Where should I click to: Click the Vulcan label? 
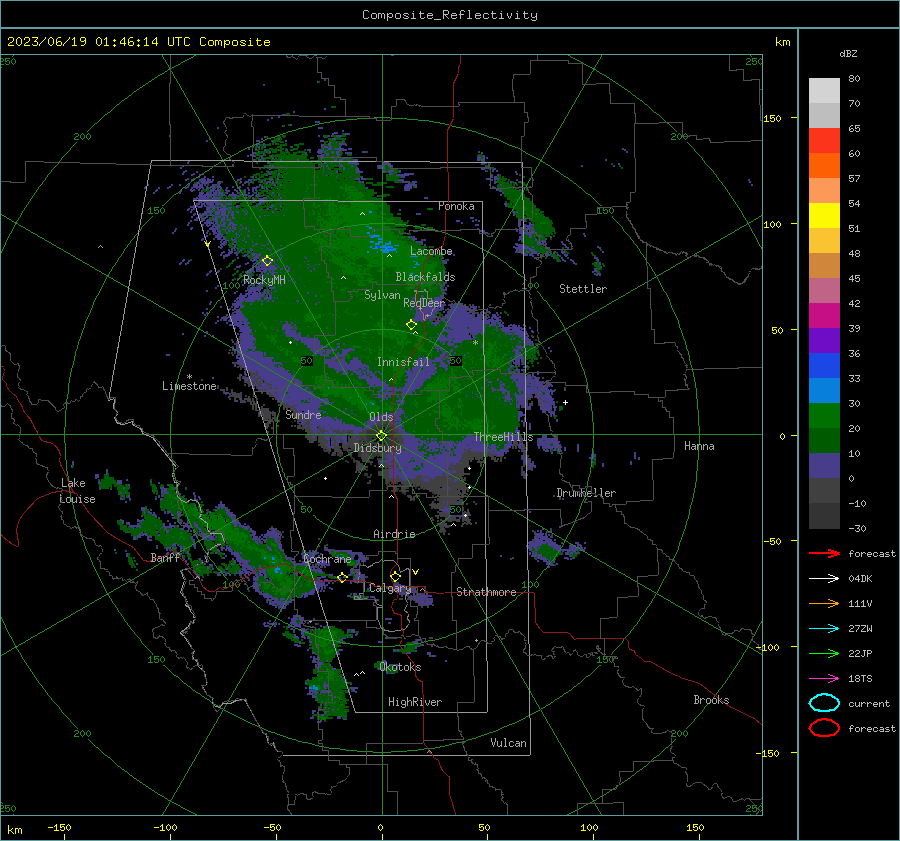(508, 743)
